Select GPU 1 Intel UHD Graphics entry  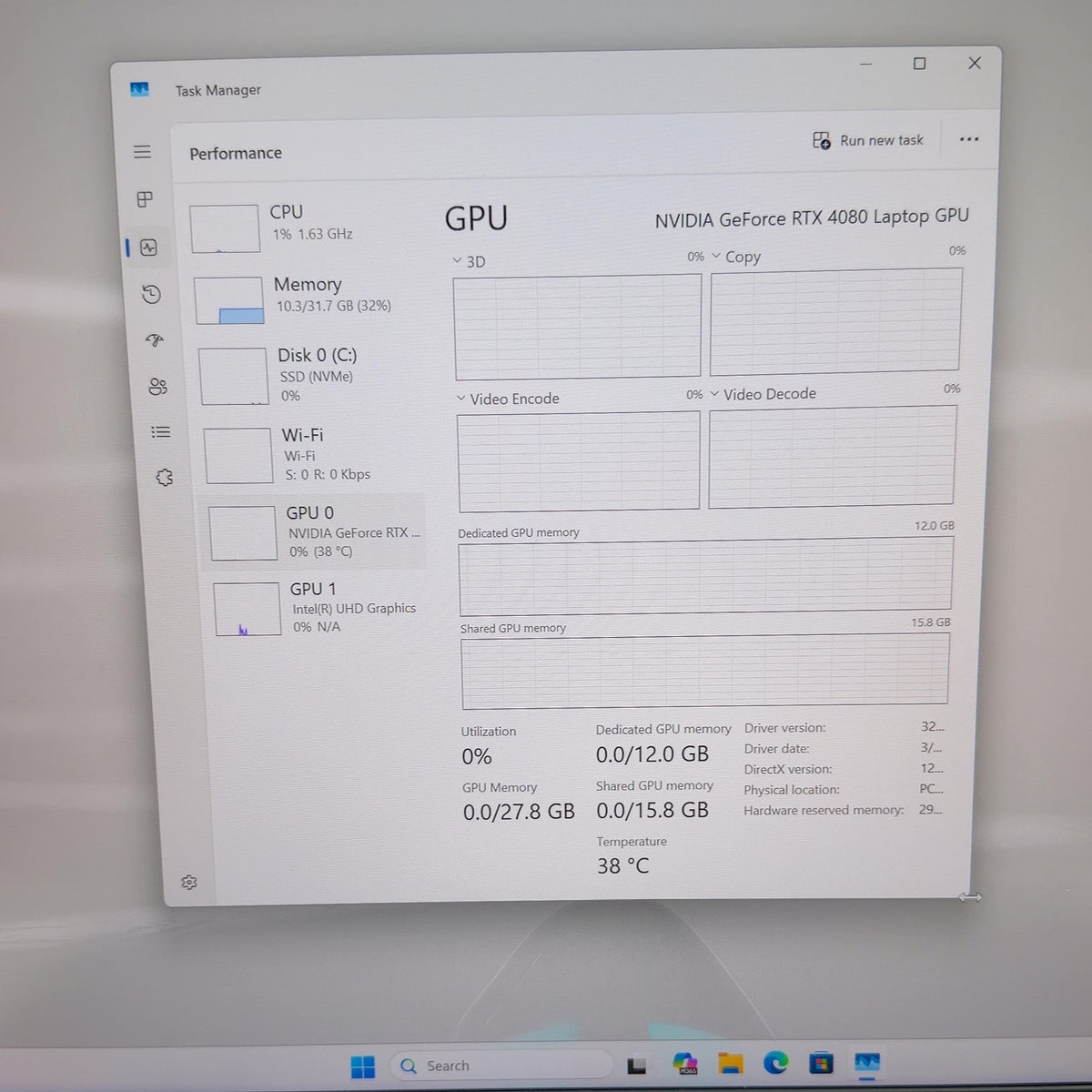pyautogui.click(x=318, y=608)
